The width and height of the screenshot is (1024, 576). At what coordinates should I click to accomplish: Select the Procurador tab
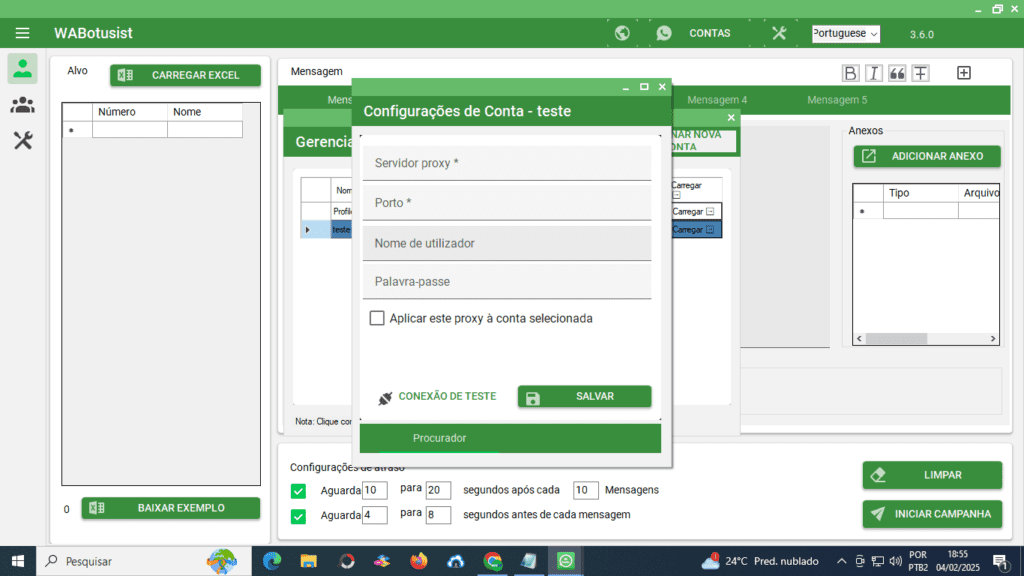439,438
